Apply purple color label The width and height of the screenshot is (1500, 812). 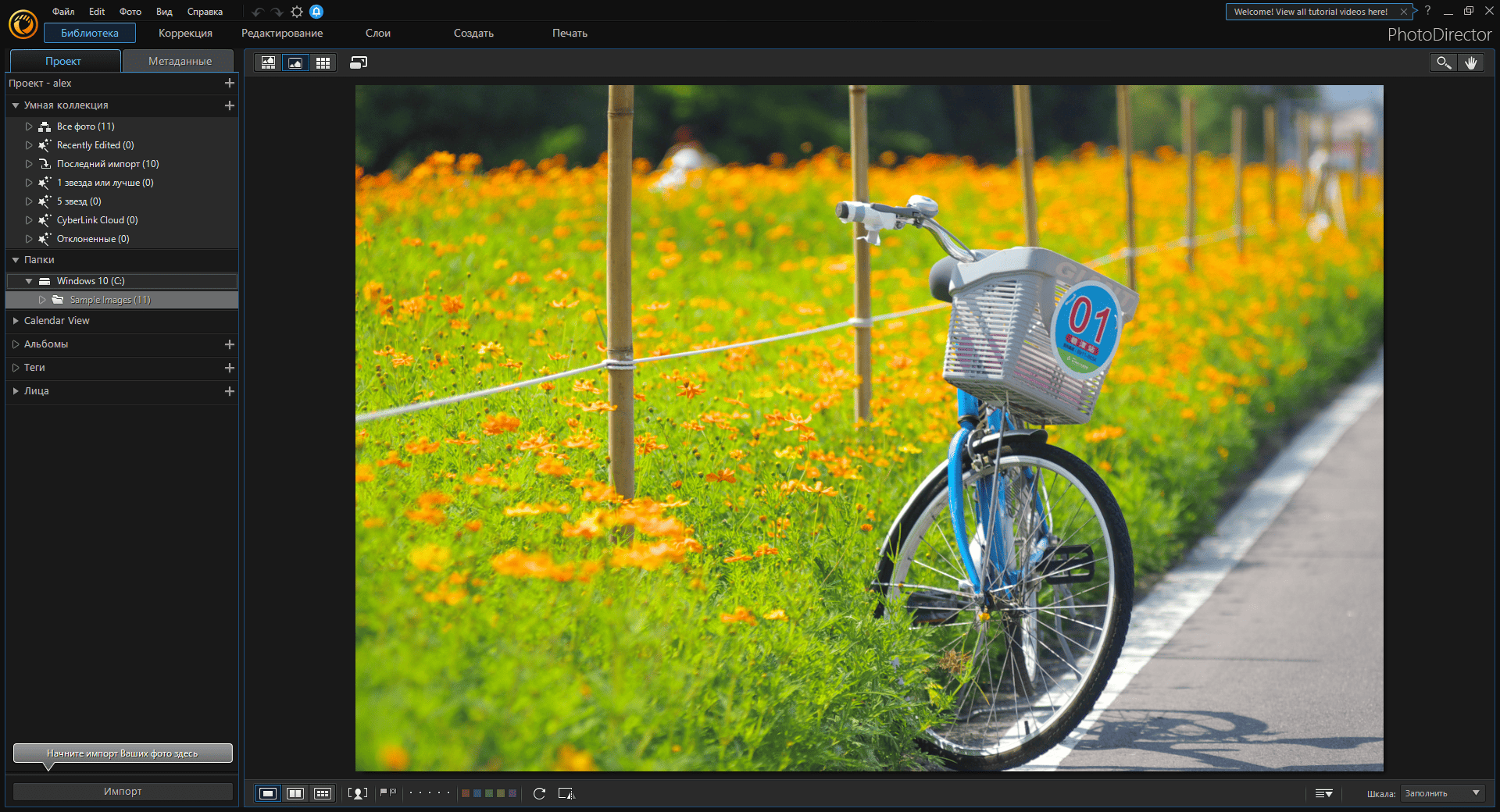coord(512,793)
